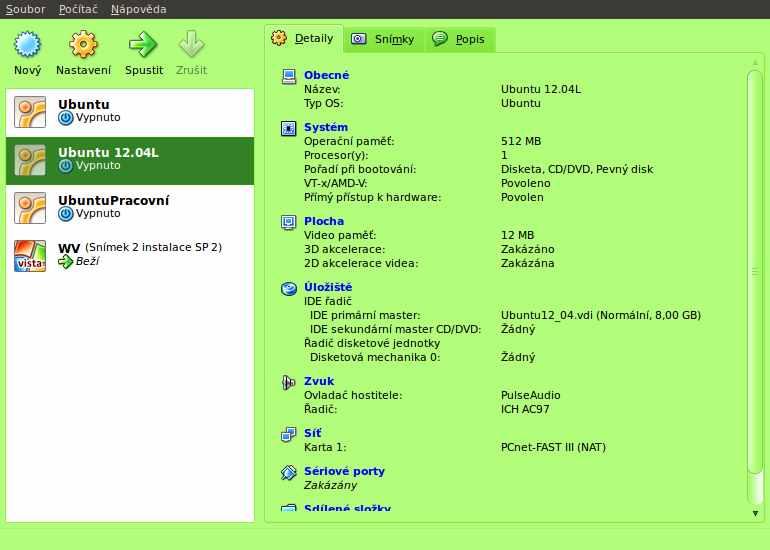Click the Síť network icon

click(289, 434)
